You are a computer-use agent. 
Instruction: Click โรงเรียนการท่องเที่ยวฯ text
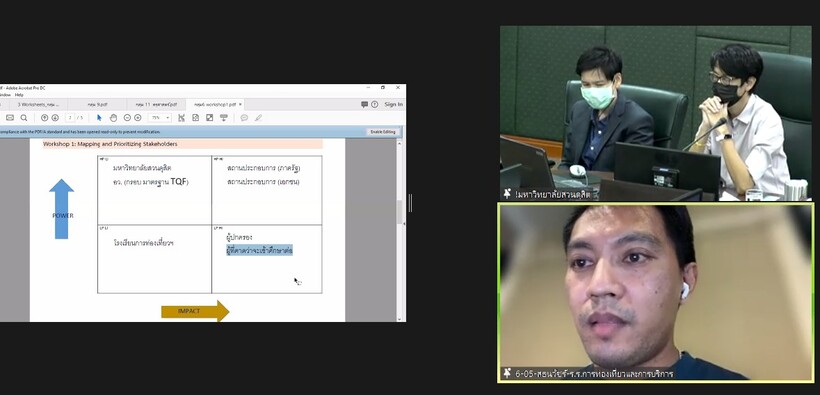tap(143, 243)
